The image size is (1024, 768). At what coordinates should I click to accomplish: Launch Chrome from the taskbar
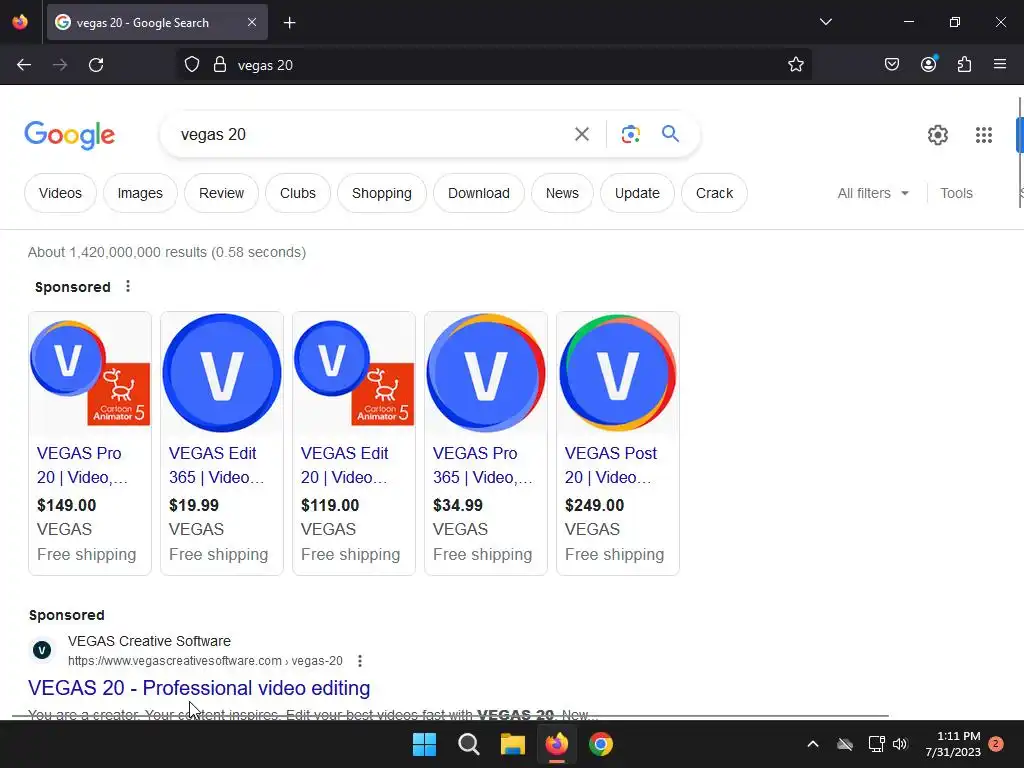click(601, 744)
